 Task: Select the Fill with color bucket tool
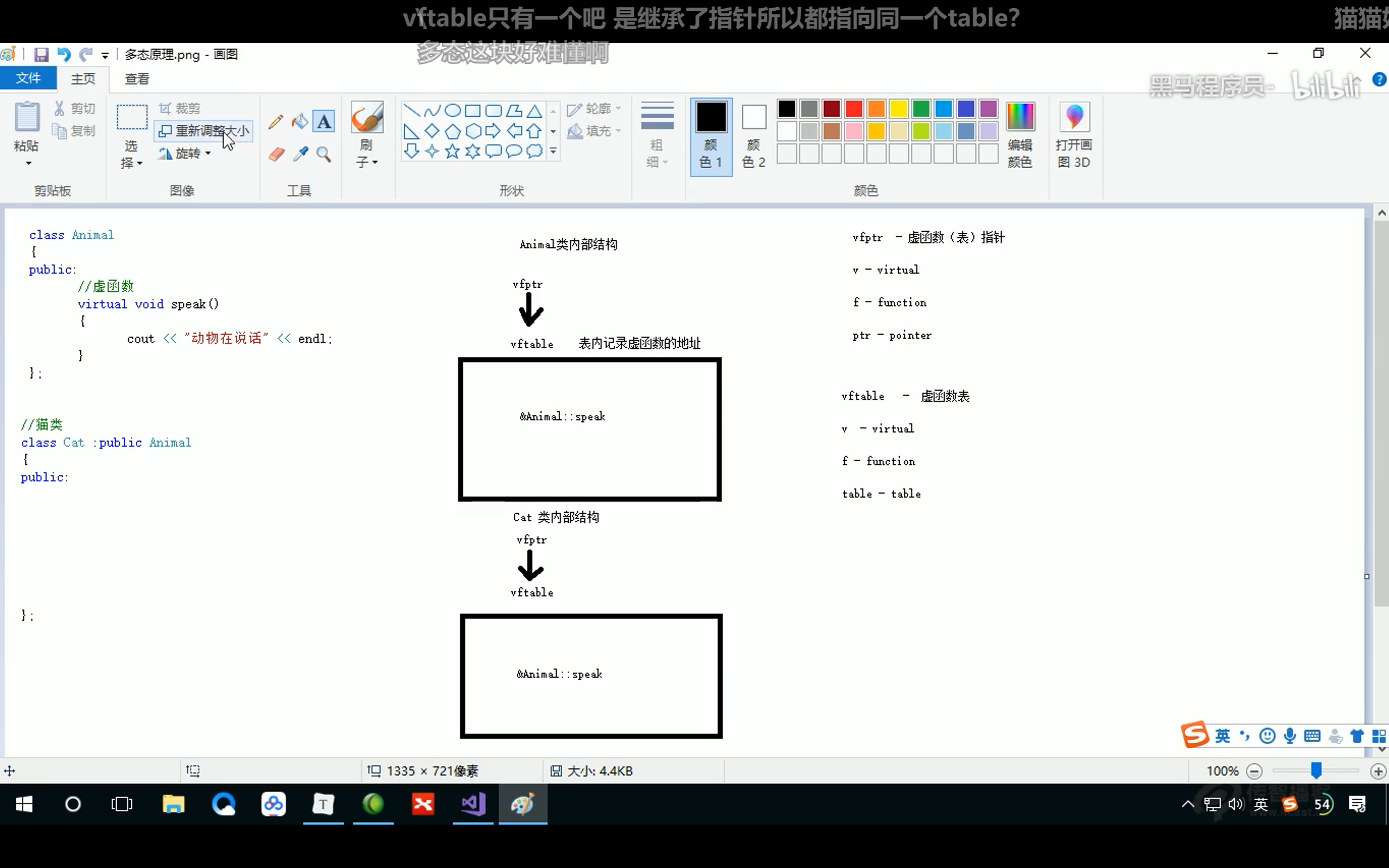[300, 121]
